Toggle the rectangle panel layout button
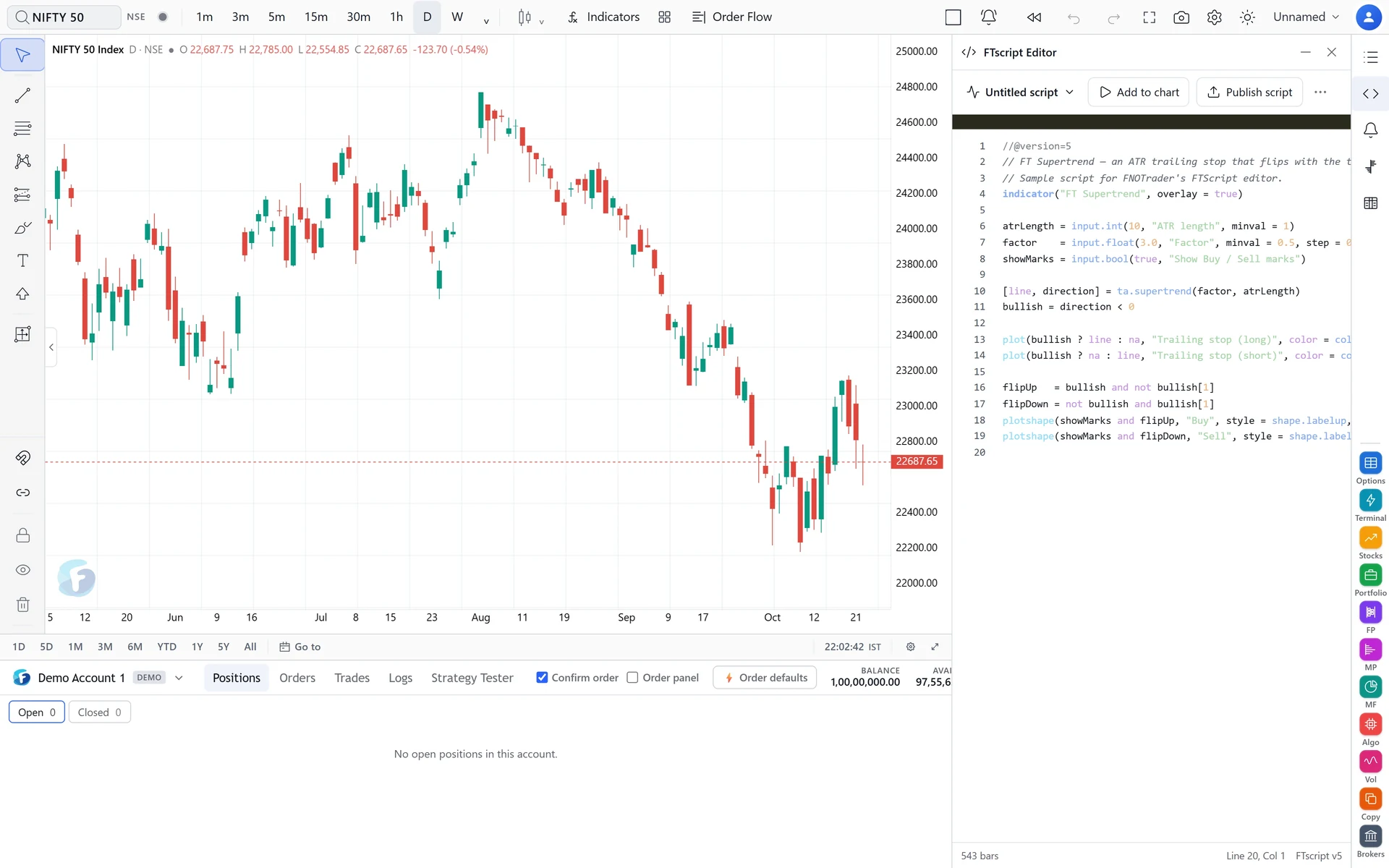 tap(953, 17)
